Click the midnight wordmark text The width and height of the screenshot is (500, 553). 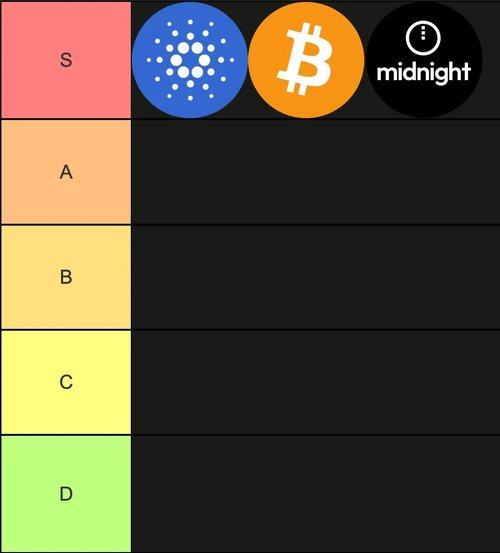click(x=423, y=72)
